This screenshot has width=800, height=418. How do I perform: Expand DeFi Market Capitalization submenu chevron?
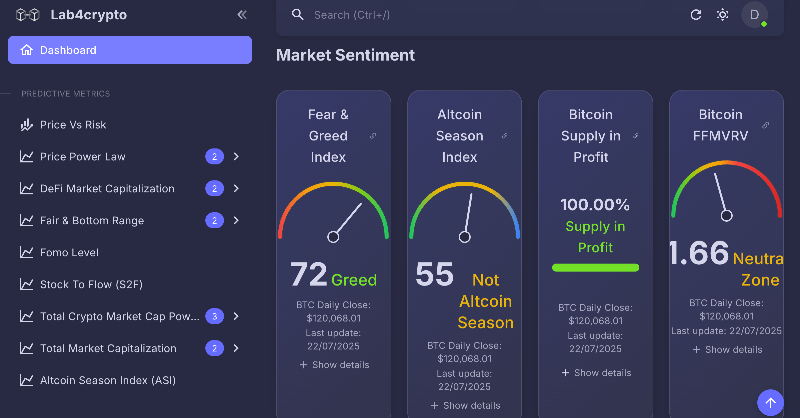[x=236, y=188]
